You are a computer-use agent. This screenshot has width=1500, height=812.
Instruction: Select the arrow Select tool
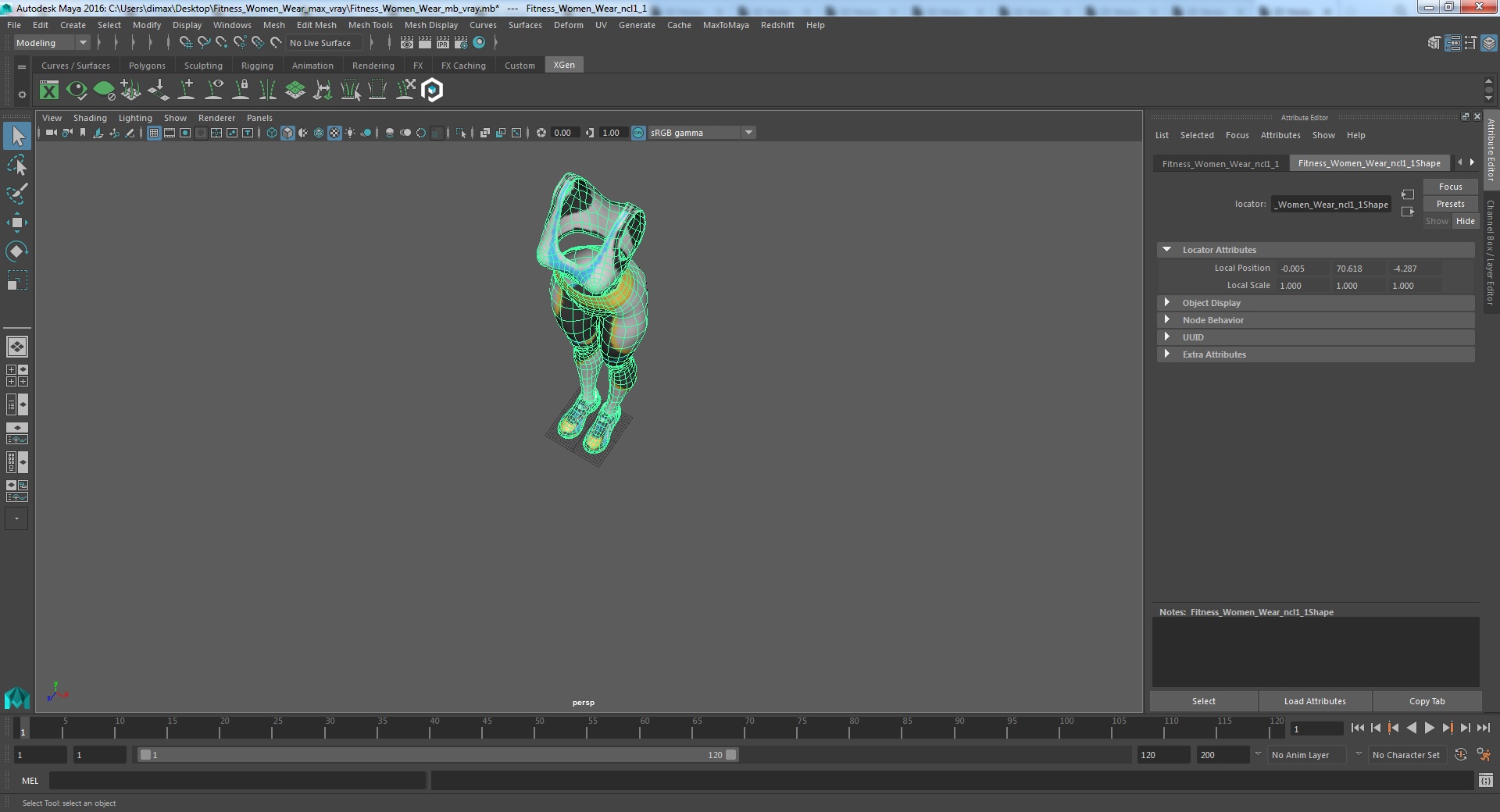(x=17, y=137)
